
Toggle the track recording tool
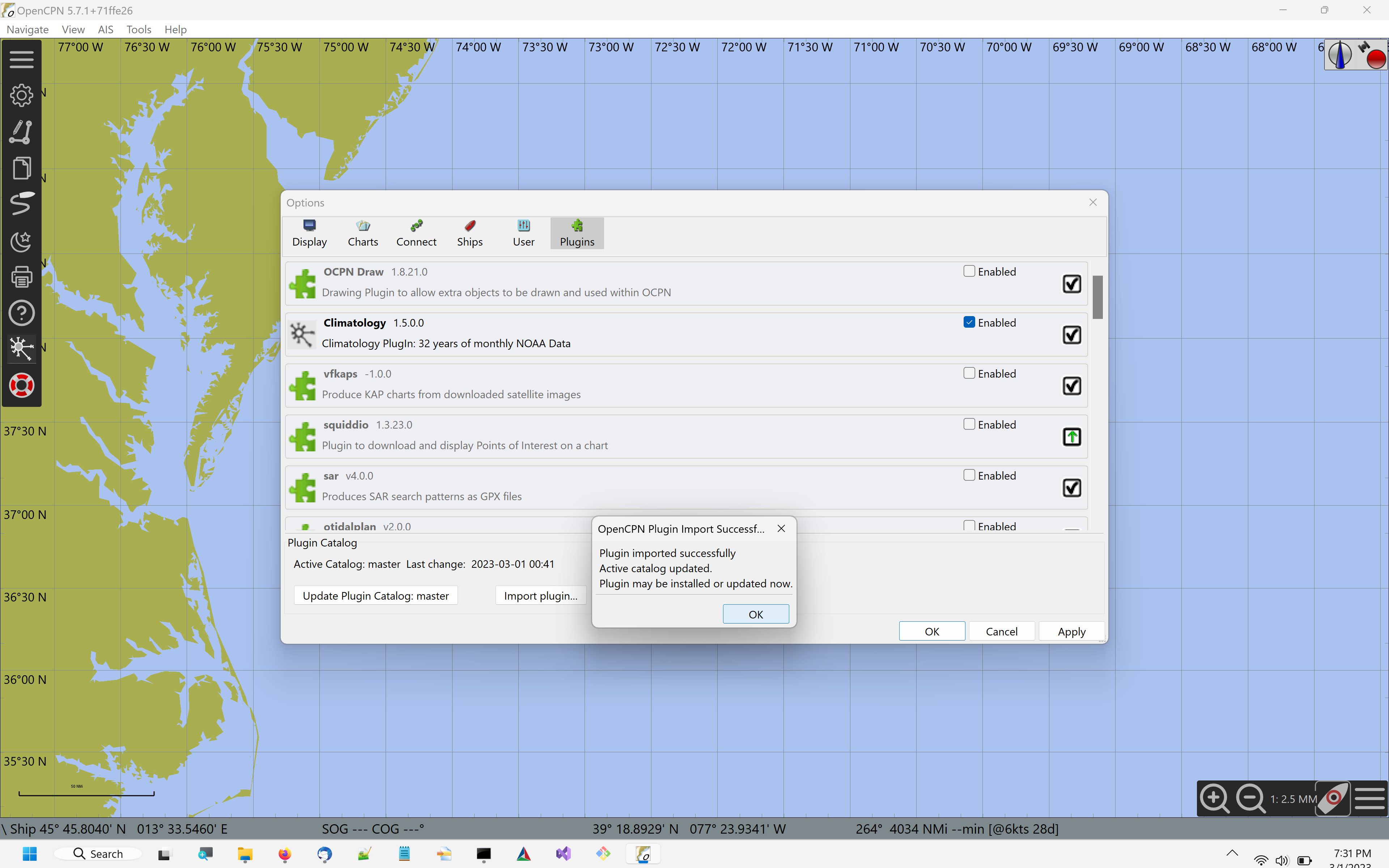point(22,204)
